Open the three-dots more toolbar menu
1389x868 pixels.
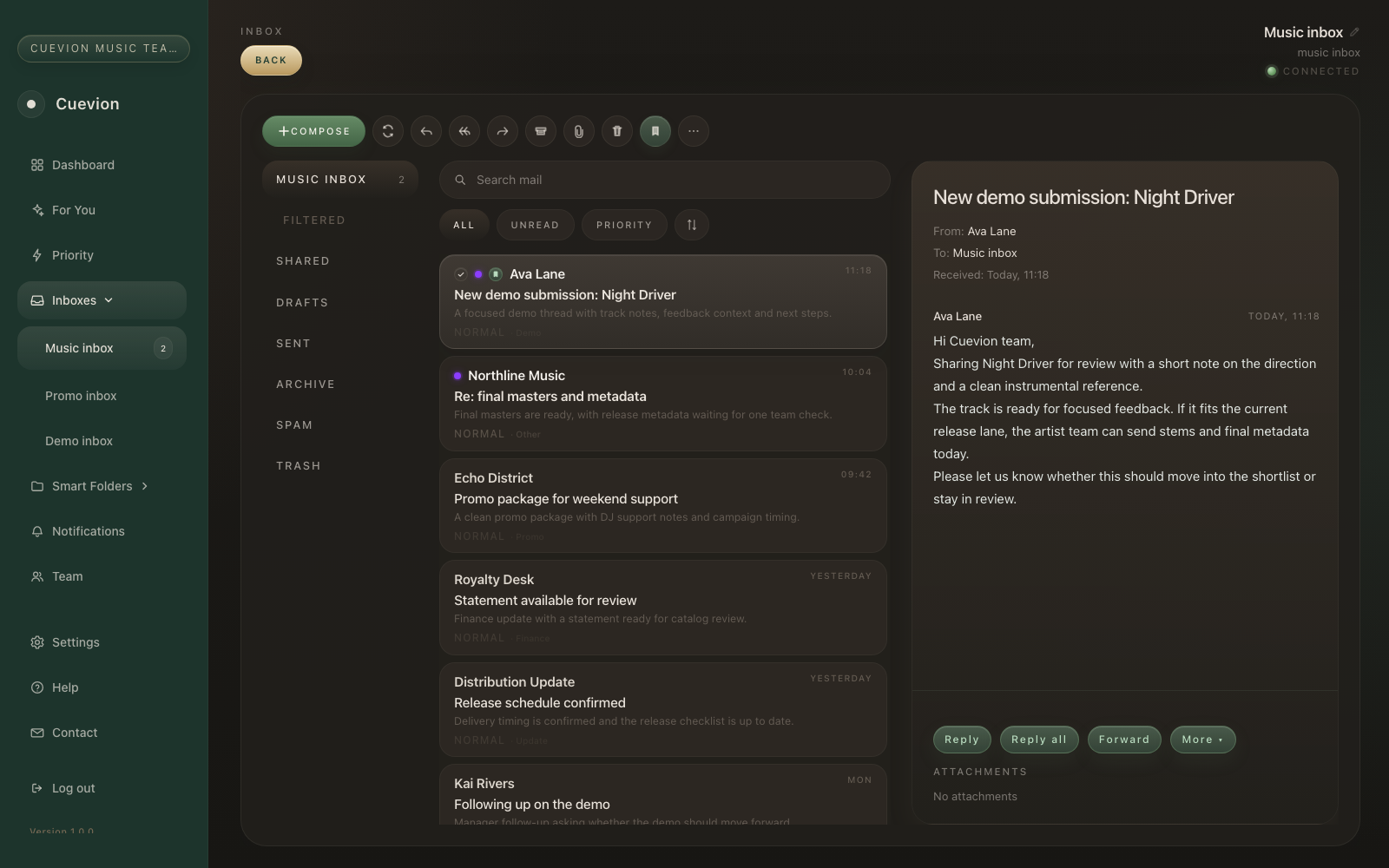(694, 131)
